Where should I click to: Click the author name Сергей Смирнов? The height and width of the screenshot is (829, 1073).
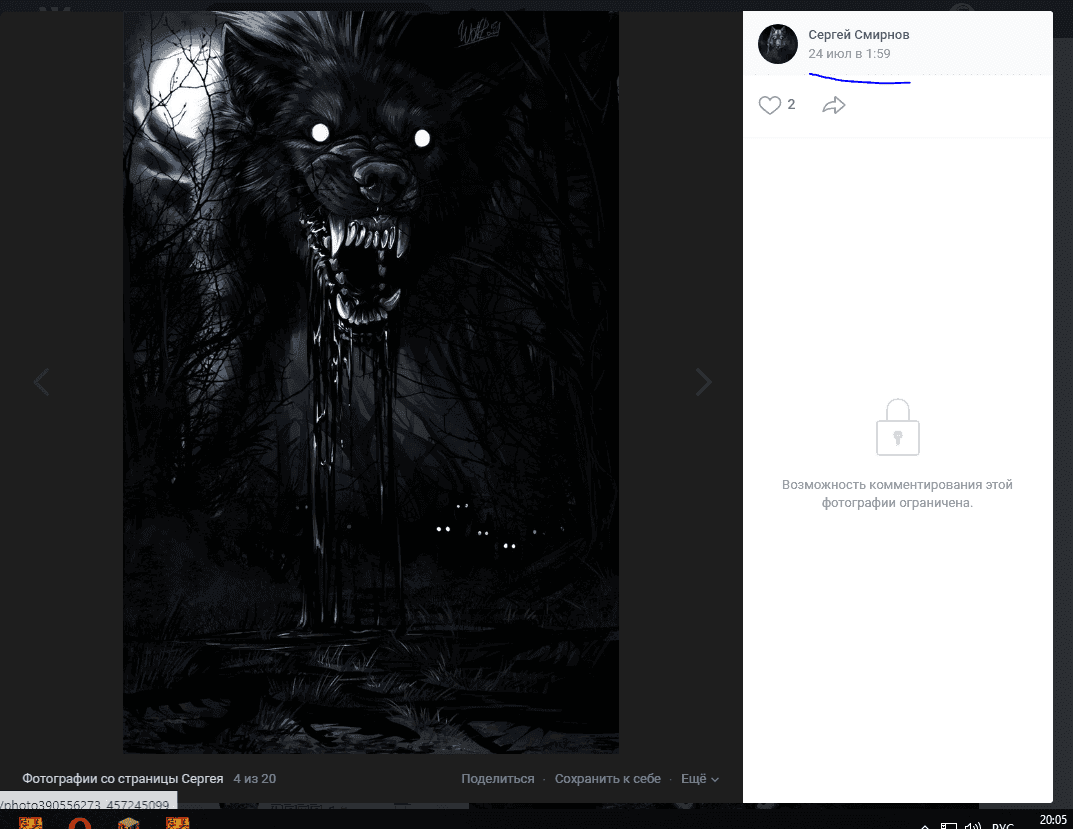tap(858, 35)
